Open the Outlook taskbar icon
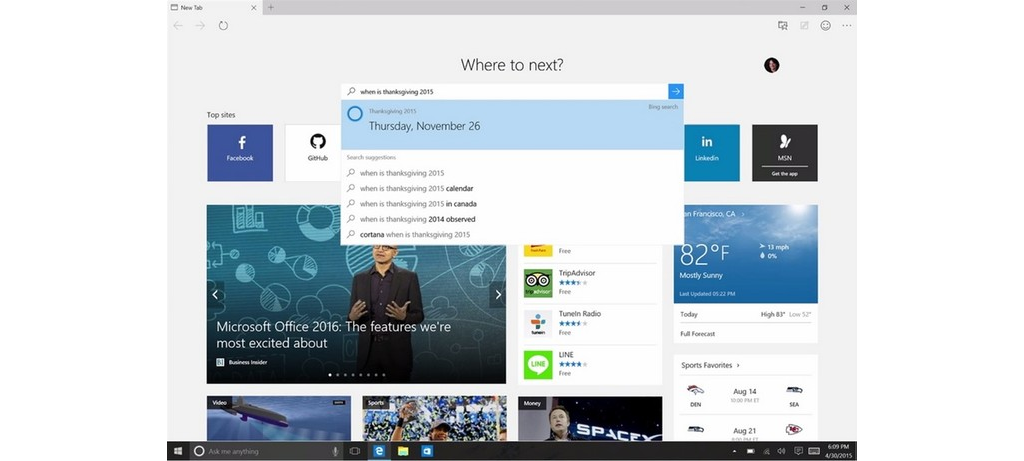This screenshot has height=461, width=1024. click(x=427, y=451)
